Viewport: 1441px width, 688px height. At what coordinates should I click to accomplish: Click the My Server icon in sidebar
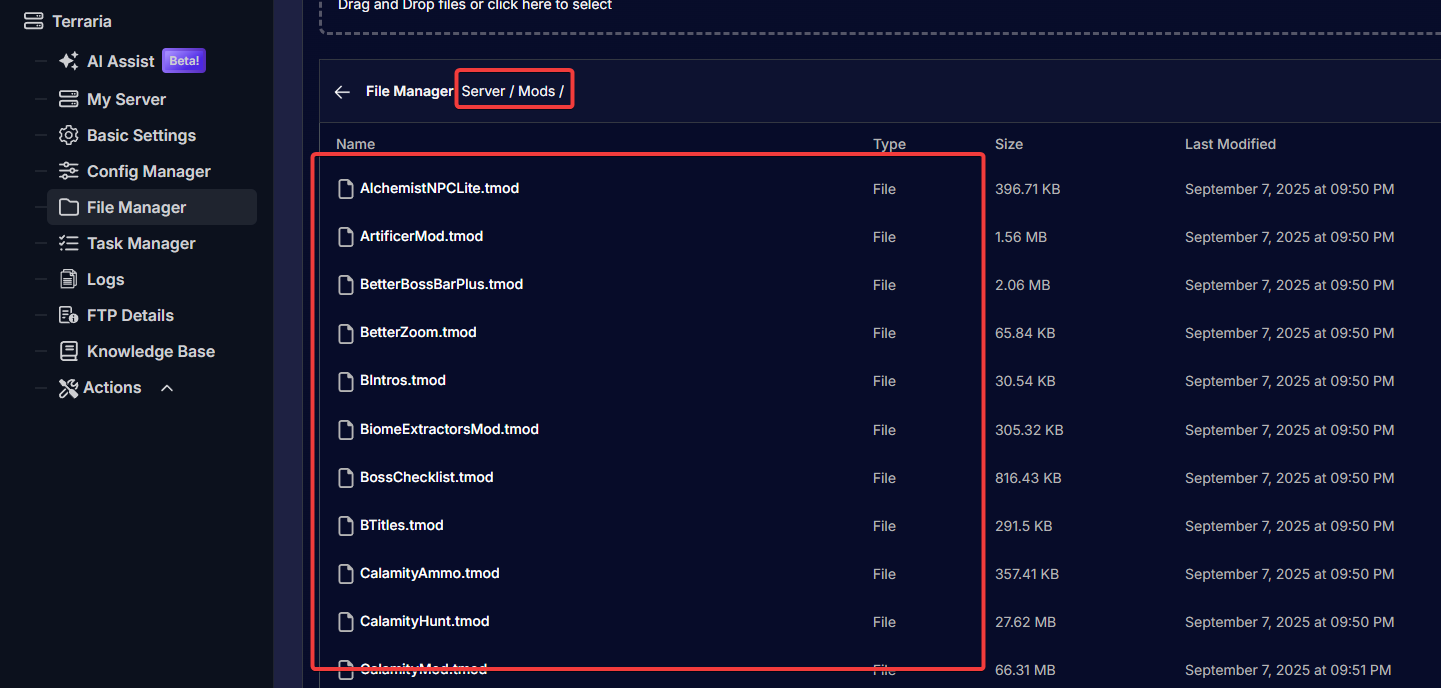pos(68,99)
